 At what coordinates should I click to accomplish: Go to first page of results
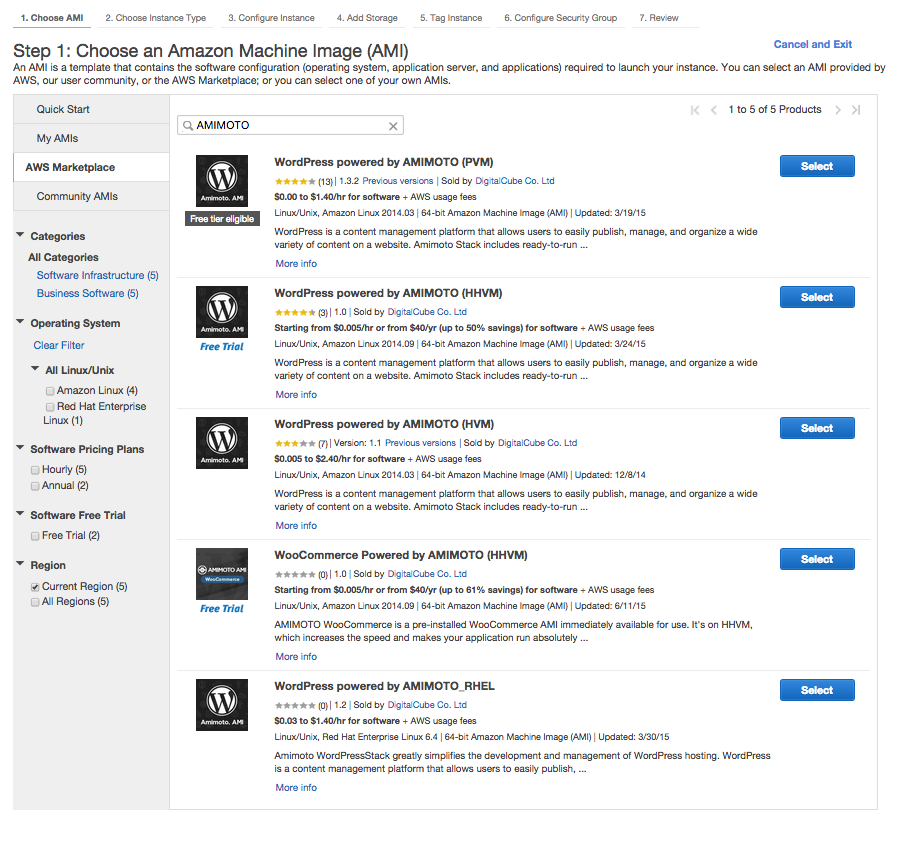click(695, 110)
